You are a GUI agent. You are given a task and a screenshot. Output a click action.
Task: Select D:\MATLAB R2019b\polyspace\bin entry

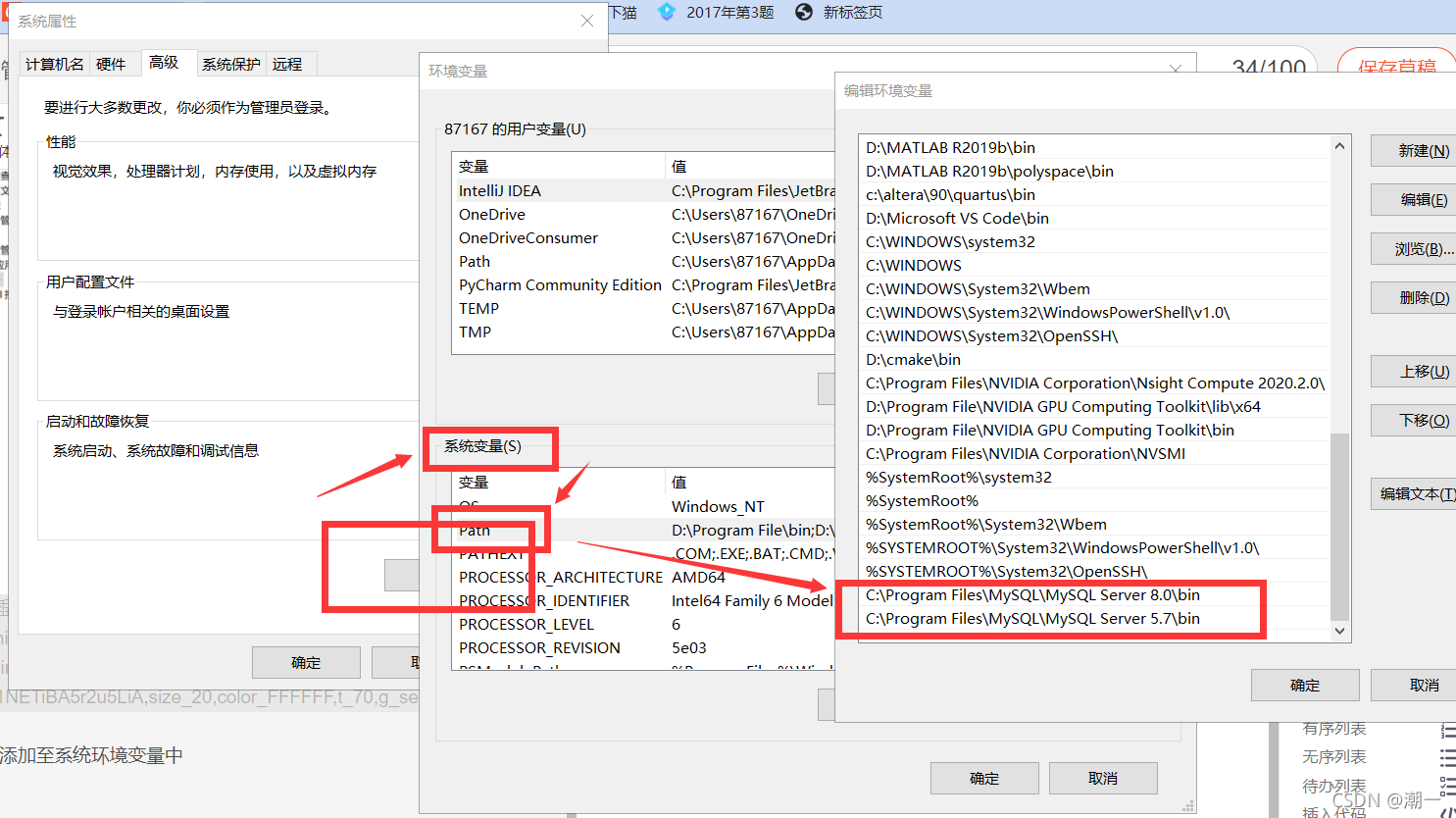tap(1094, 172)
